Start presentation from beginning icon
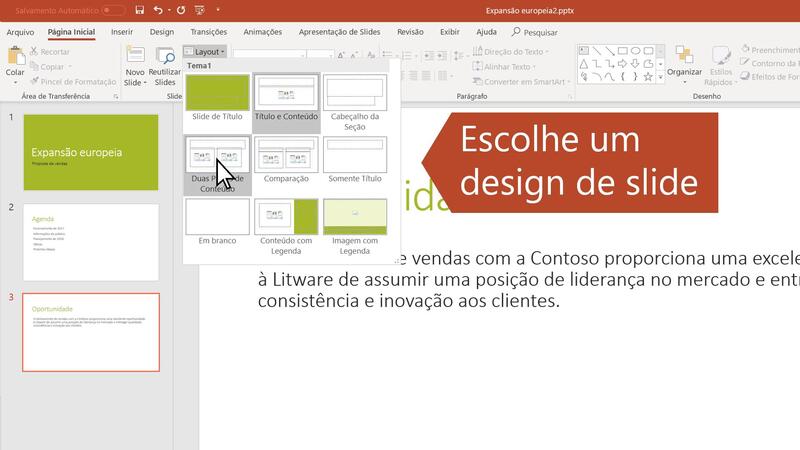The image size is (800, 450). coord(200,10)
